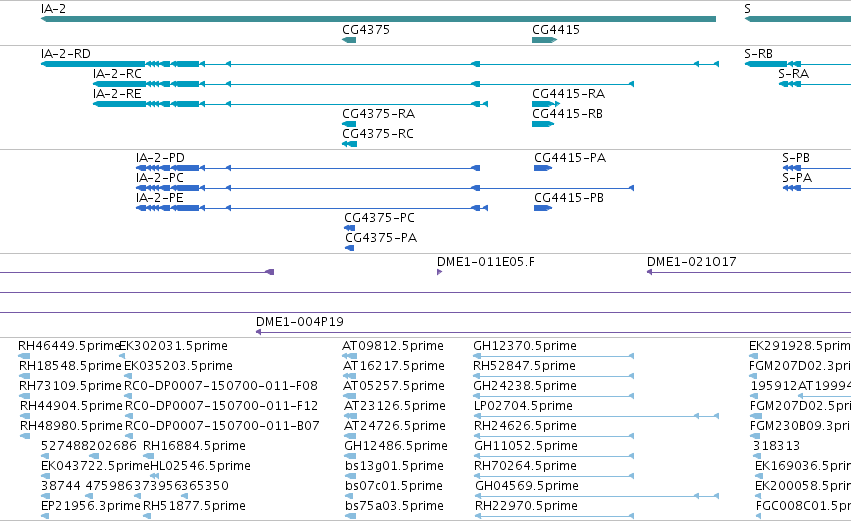Click the IA-2-PD protein label

coord(160,158)
